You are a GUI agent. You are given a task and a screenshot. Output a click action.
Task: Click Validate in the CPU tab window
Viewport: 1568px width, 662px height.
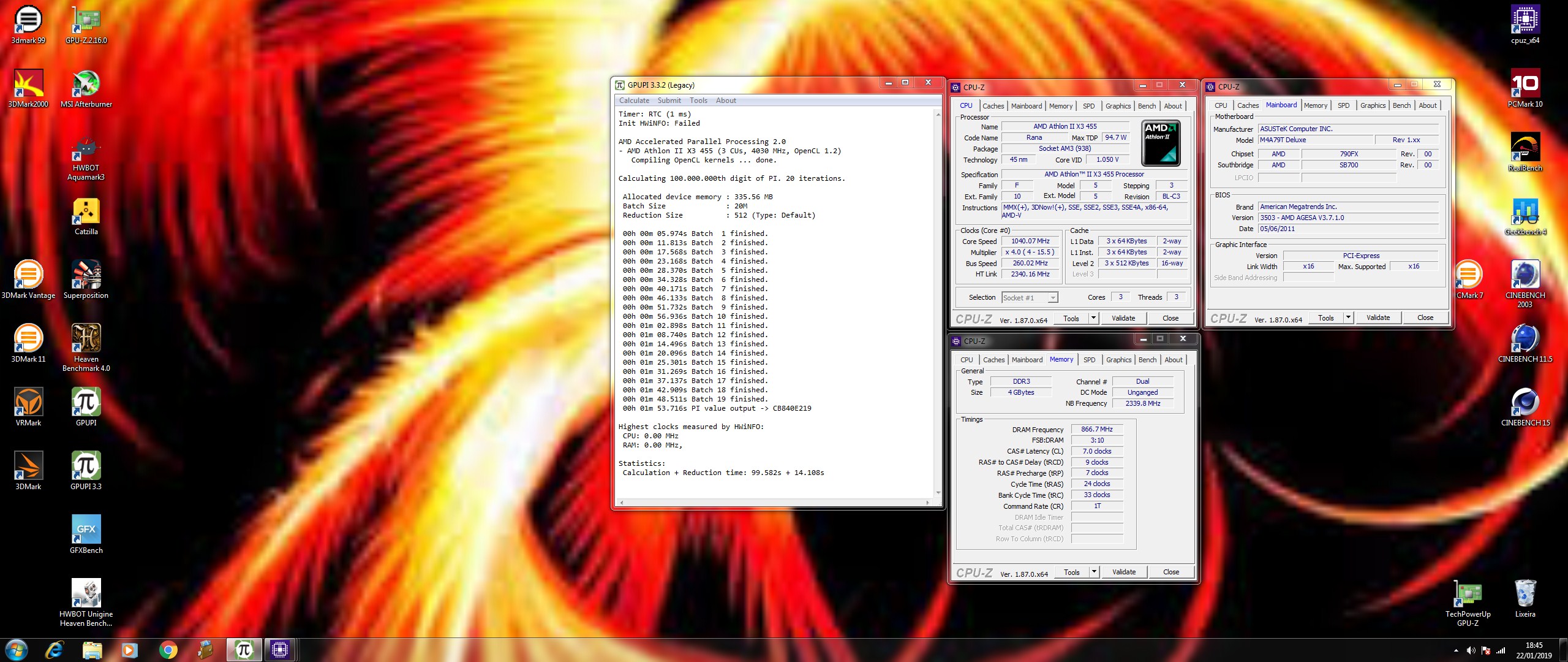tap(1123, 318)
